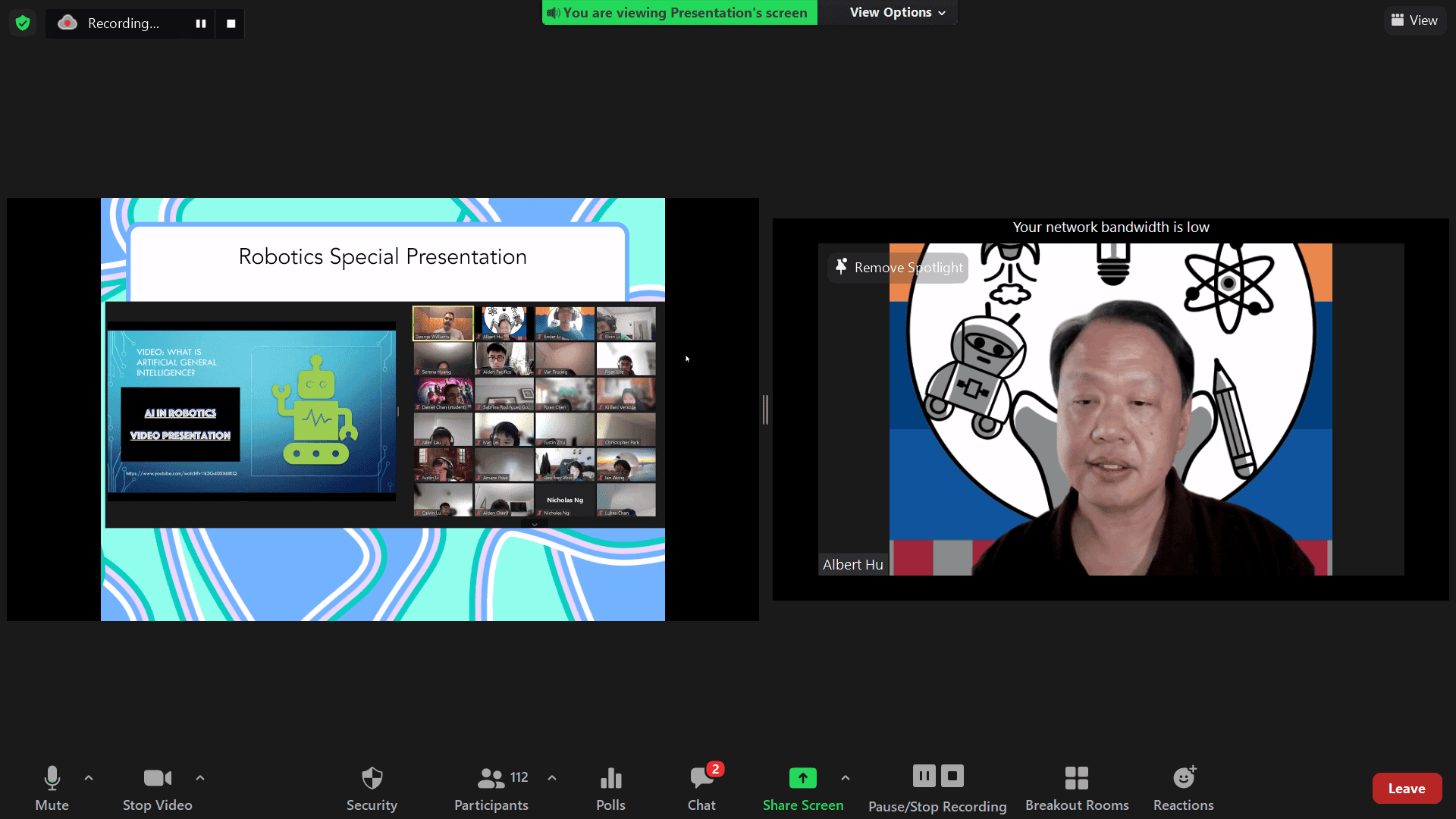Open the Participants panel
Image resolution: width=1456 pixels, height=819 pixels.
coord(491,789)
